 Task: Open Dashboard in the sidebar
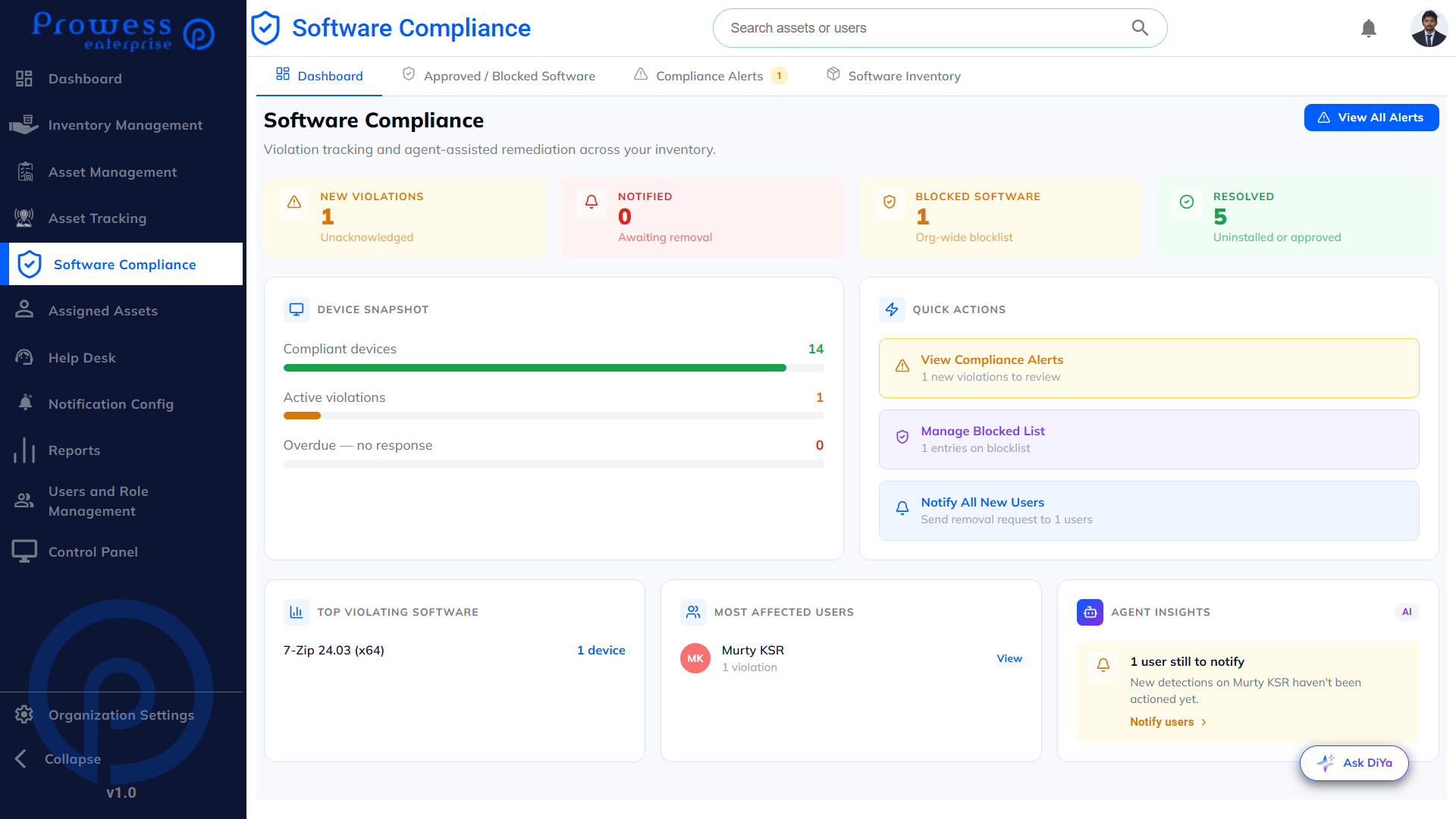pyautogui.click(x=121, y=79)
